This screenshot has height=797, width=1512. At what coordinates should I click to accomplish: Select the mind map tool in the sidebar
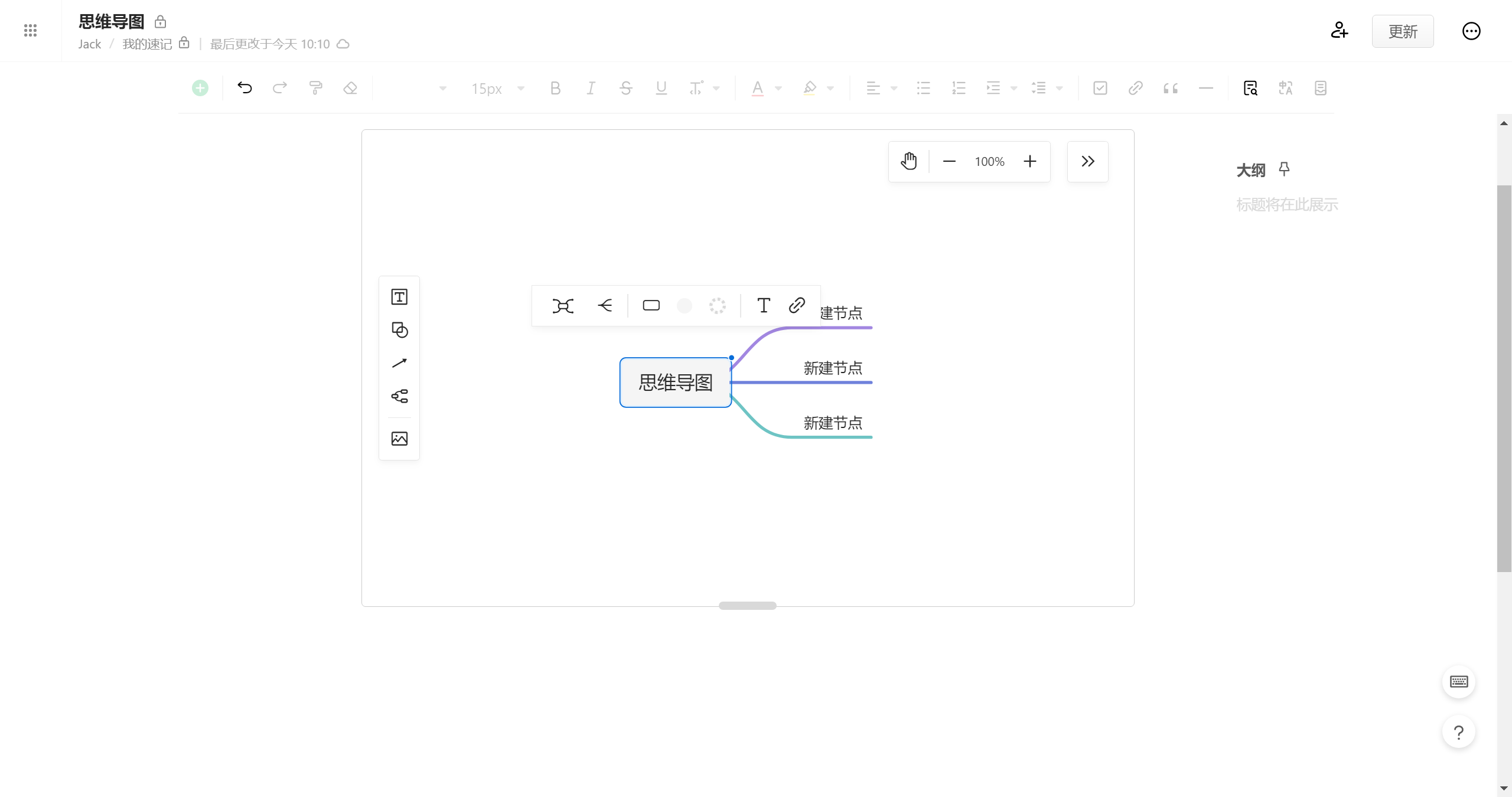click(x=399, y=396)
